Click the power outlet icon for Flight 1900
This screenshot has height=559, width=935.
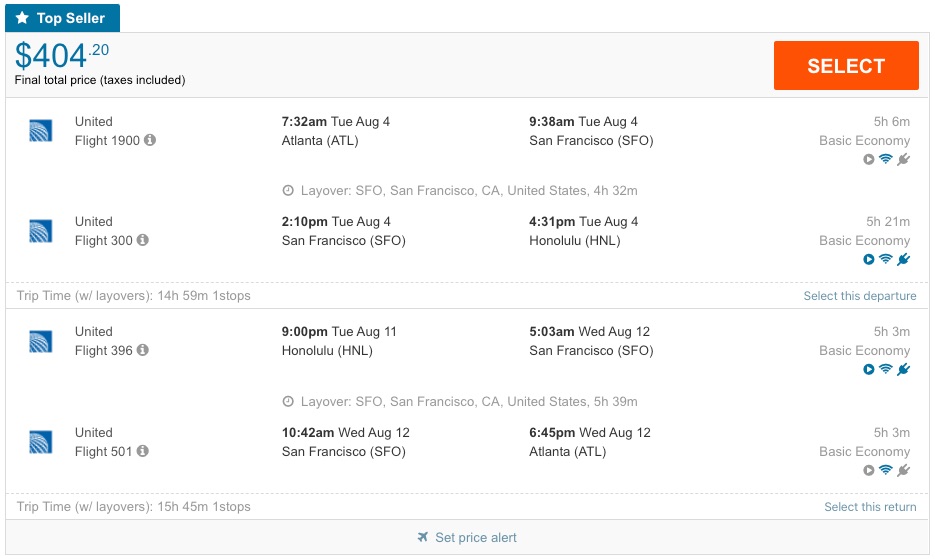[x=904, y=160]
